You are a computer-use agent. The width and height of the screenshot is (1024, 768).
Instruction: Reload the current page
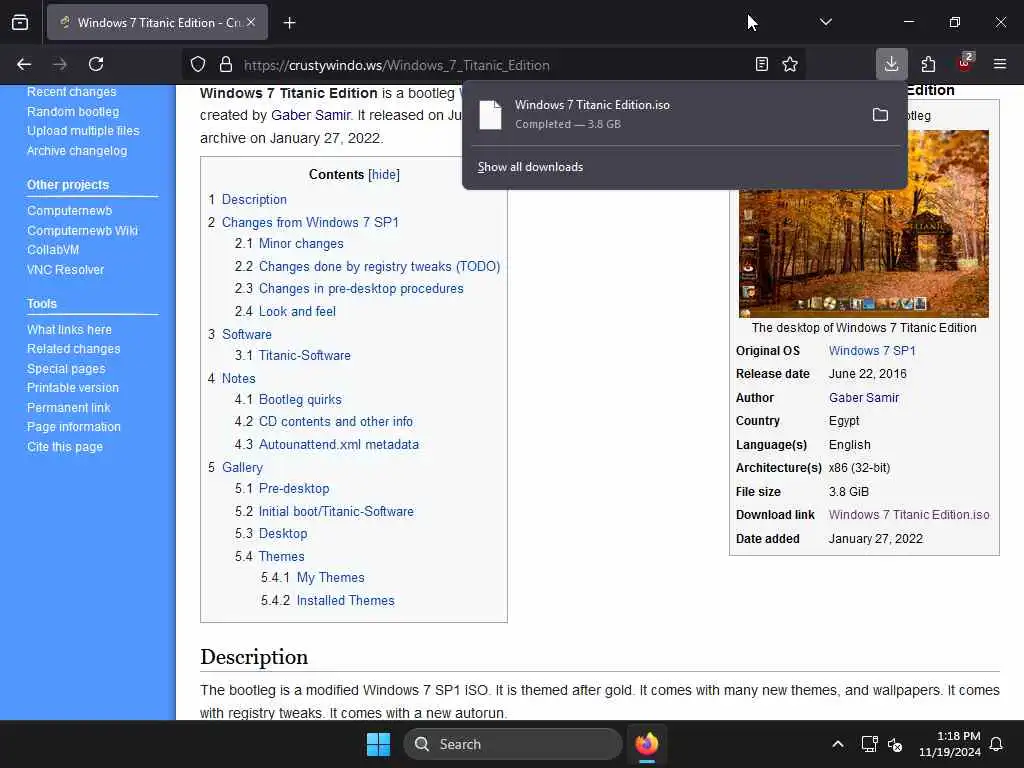pyautogui.click(x=96, y=64)
